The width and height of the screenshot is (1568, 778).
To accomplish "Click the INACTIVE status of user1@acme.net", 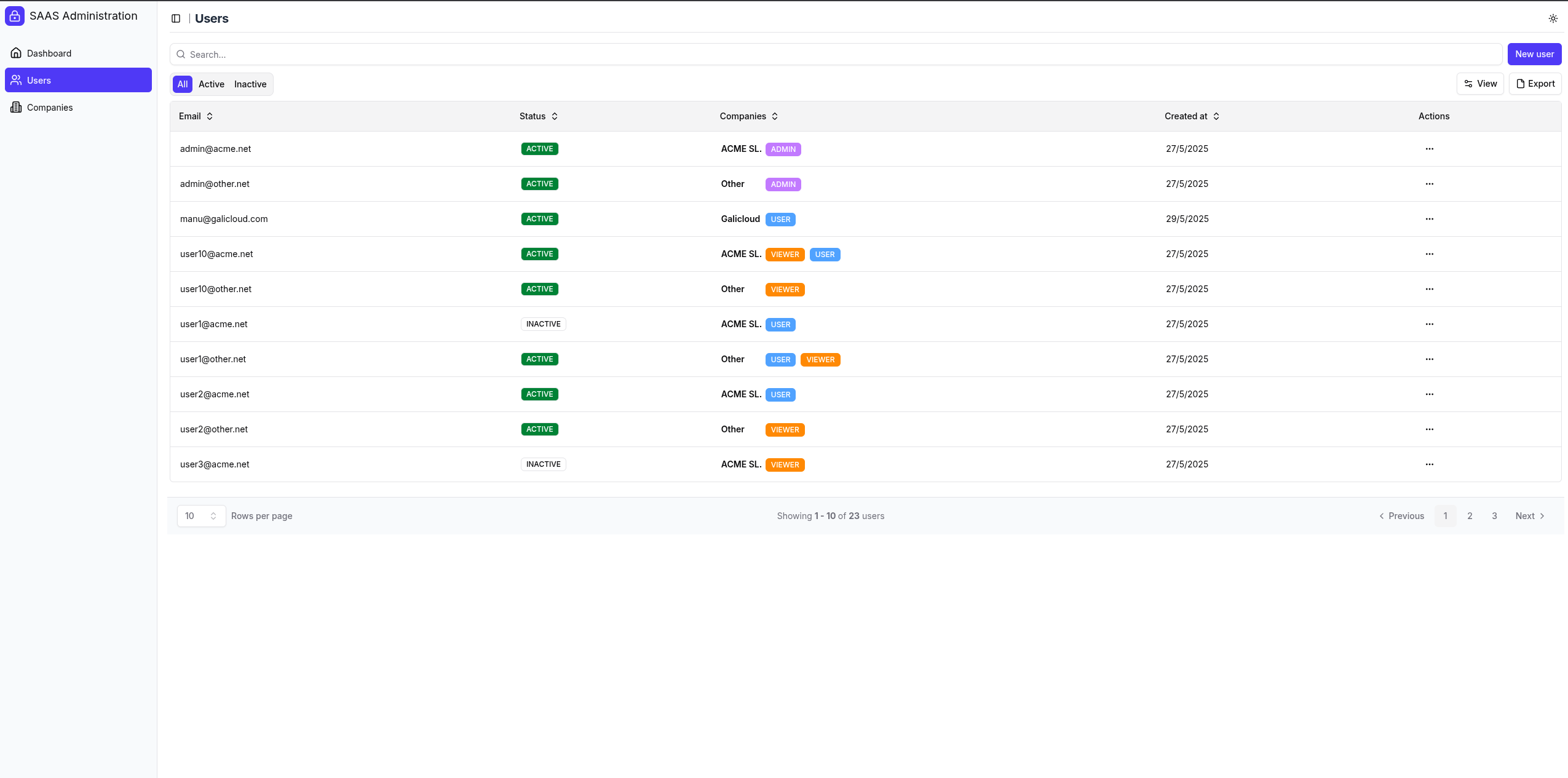I will tap(544, 324).
